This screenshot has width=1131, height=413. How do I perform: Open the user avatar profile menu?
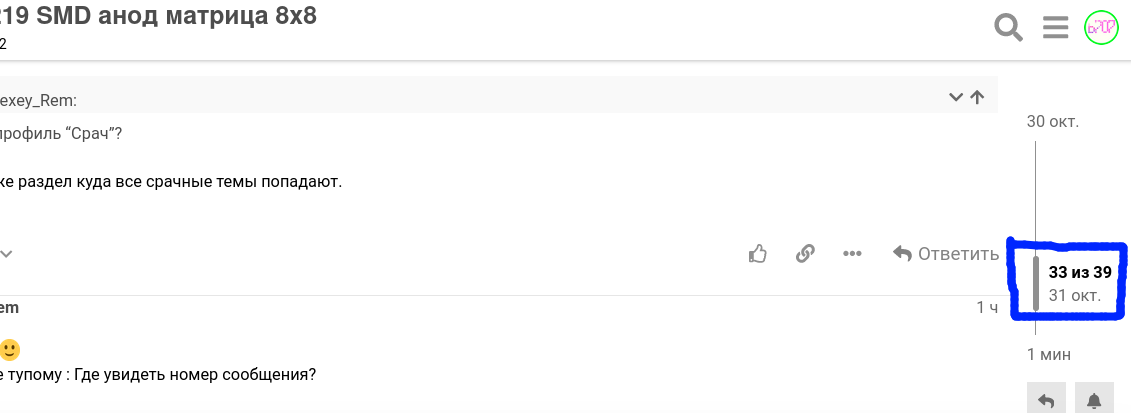[1101, 28]
